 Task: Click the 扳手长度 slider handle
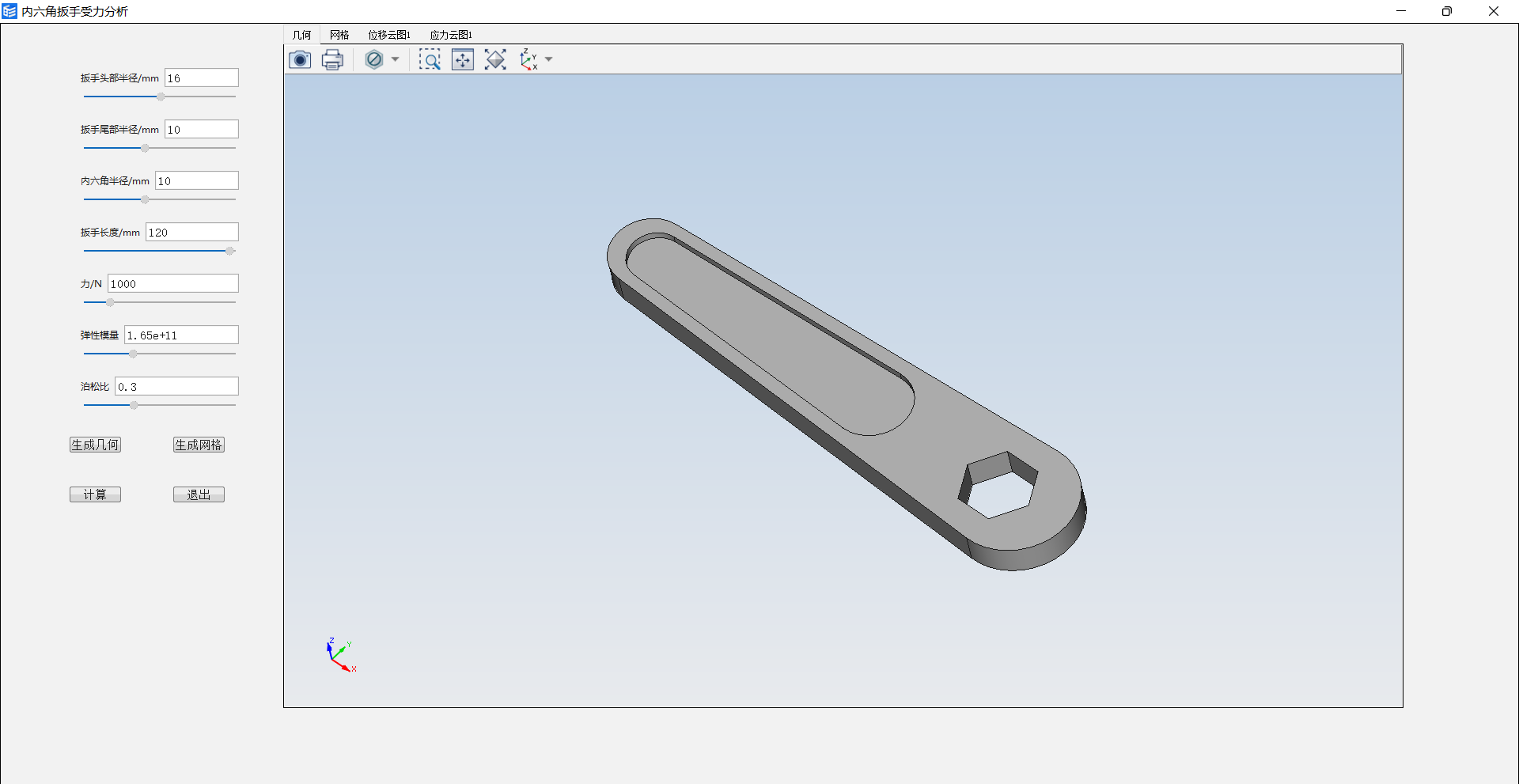[x=229, y=251]
